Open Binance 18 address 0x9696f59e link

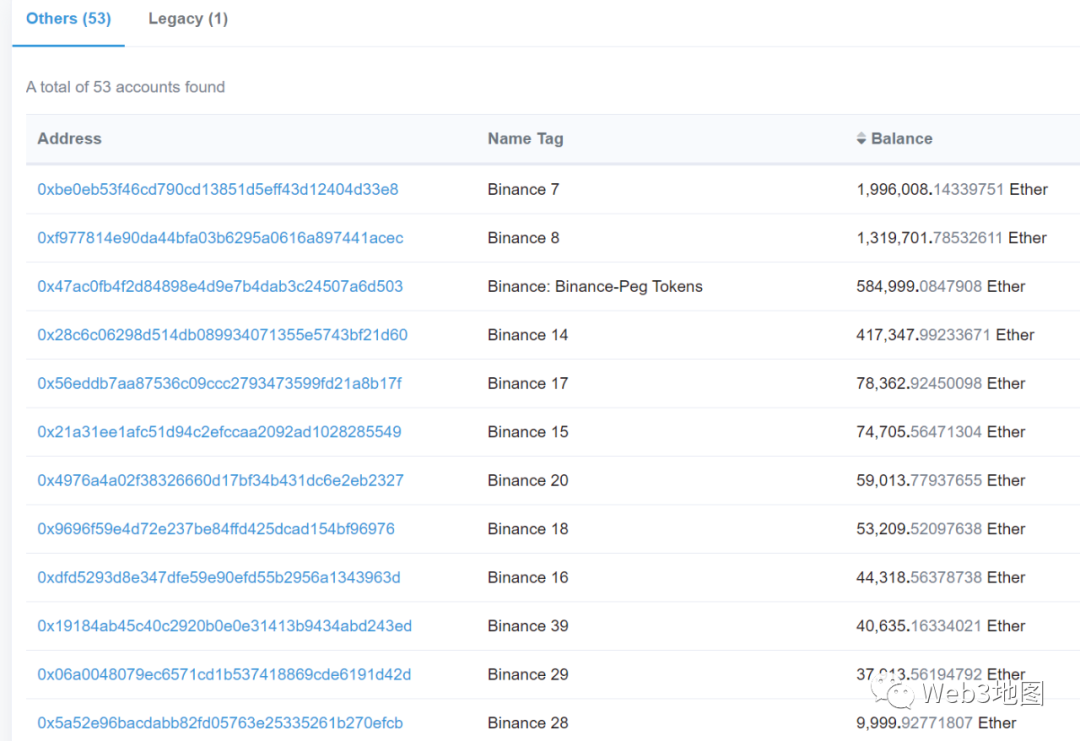pyautogui.click(x=216, y=529)
